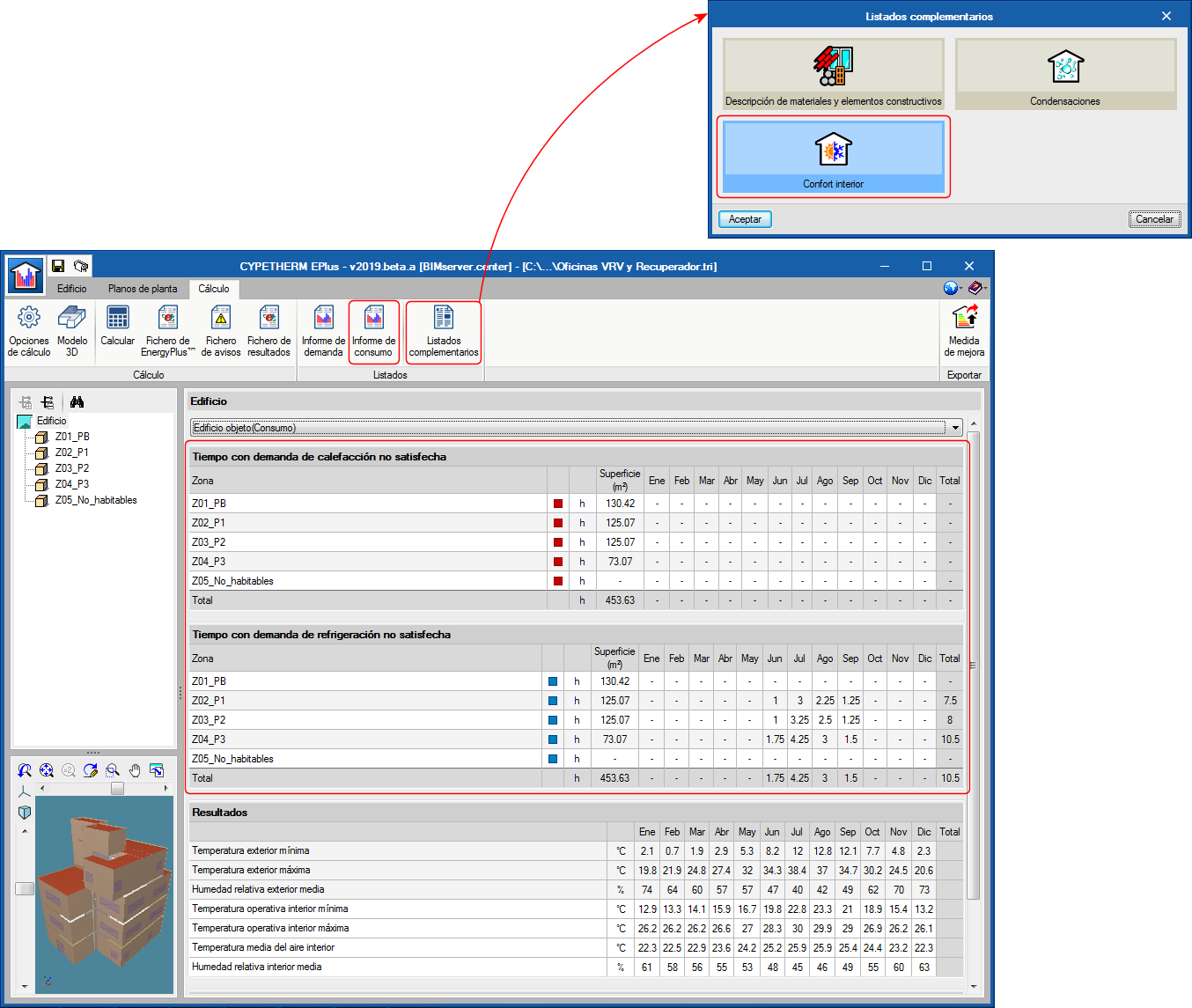The height and width of the screenshot is (1008, 1192).
Task: Click the expand tree icon in tree toolbar
Action: [26, 402]
